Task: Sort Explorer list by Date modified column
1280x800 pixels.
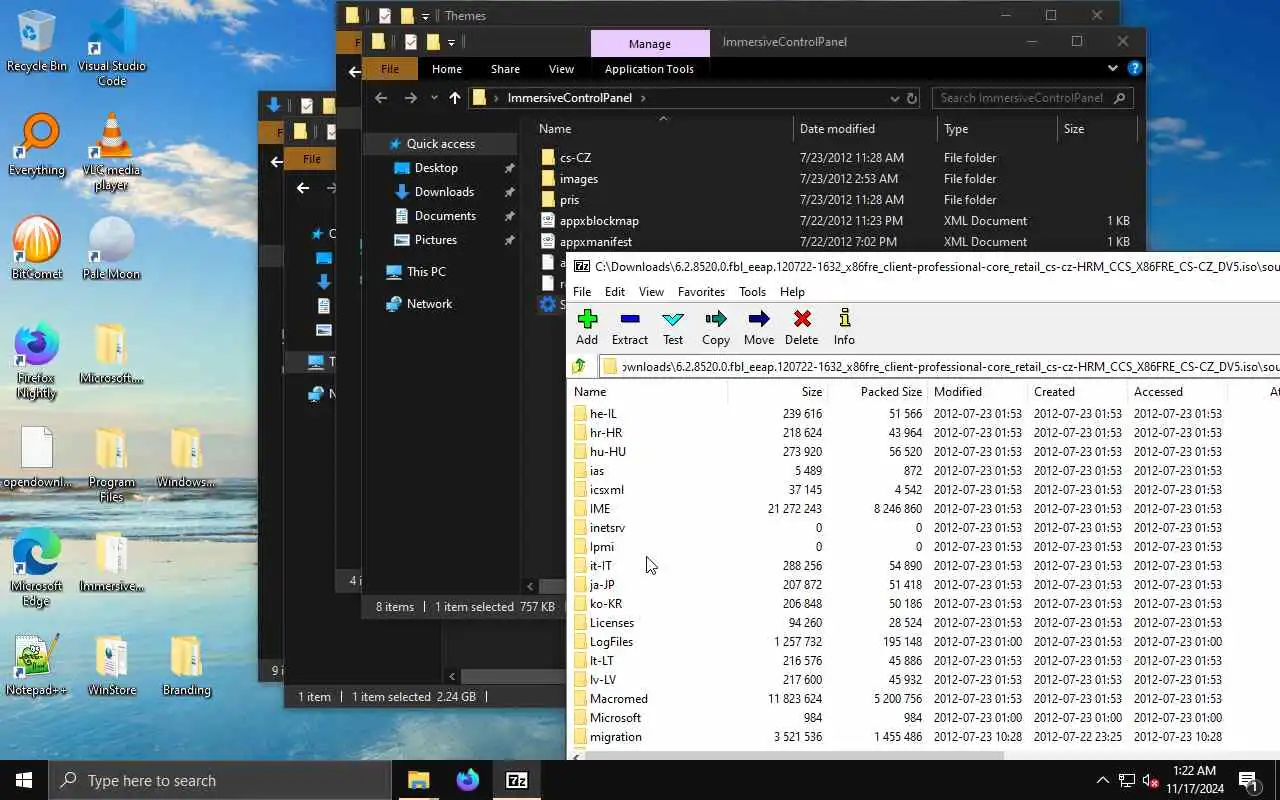Action: (865, 129)
